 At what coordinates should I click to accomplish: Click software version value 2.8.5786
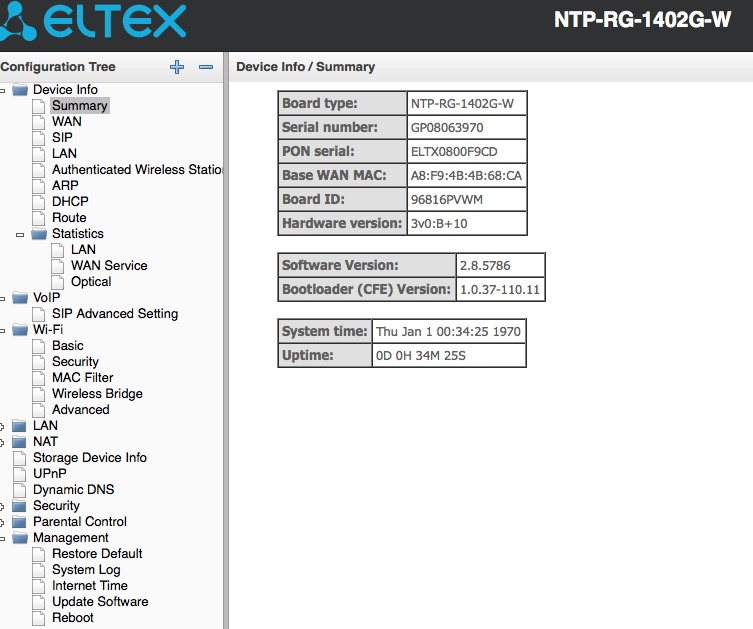click(485, 266)
